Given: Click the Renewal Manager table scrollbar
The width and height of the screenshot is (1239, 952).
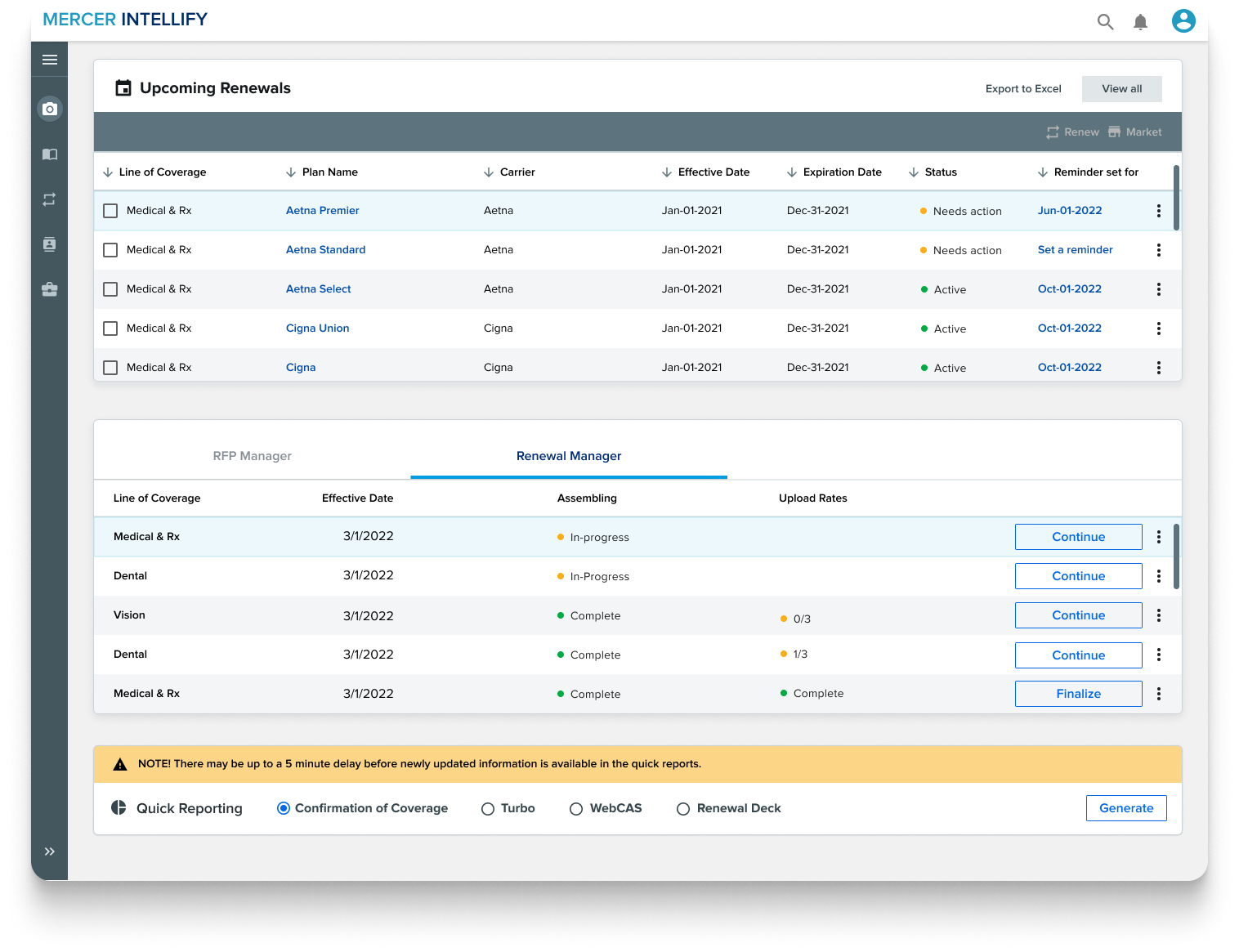Looking at the screenshot, I should [x=1176, y=556].
